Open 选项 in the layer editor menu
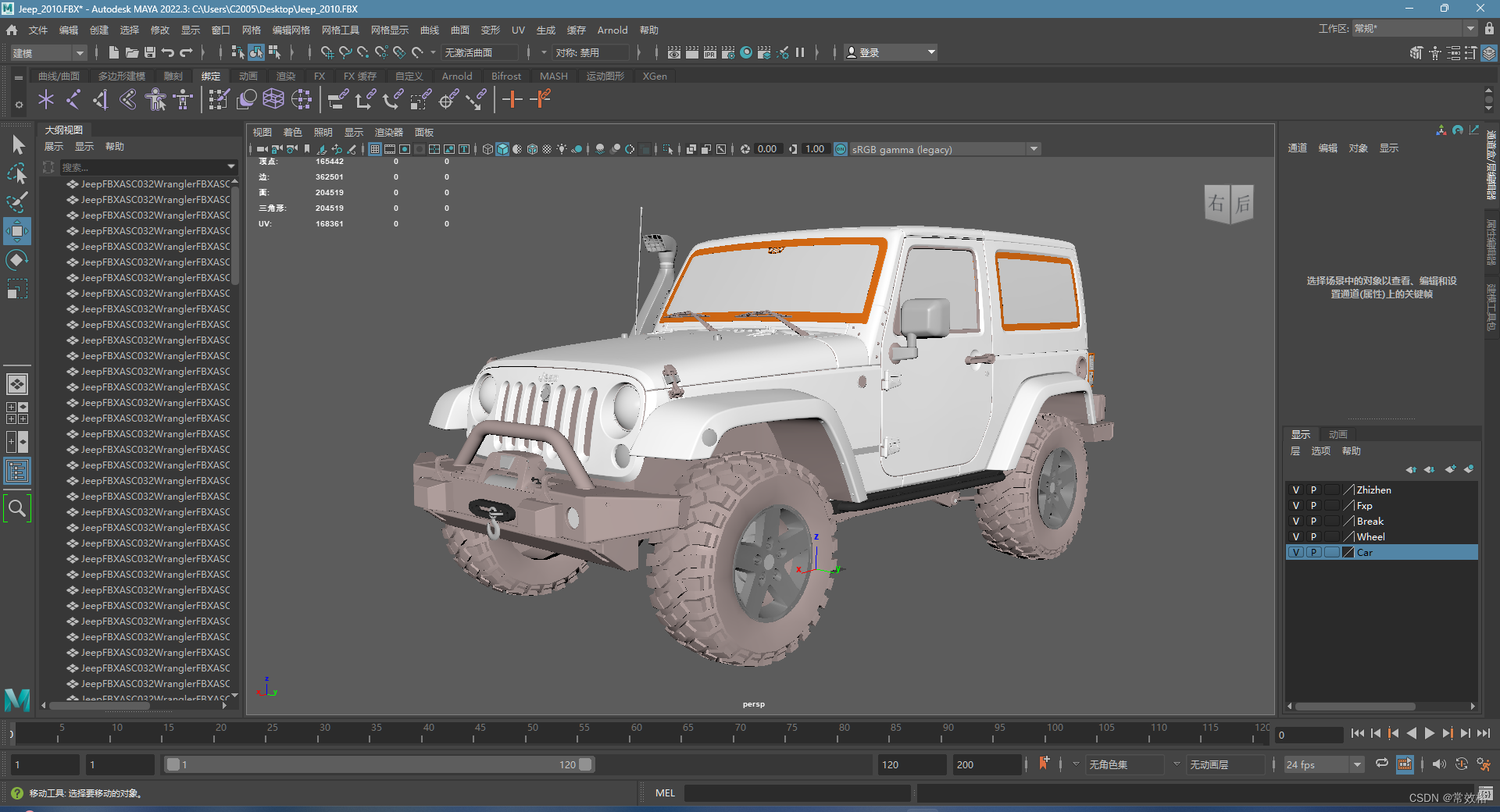Image resolution: width=1500 pixels, height=812 pixels. pos(1320,451)
